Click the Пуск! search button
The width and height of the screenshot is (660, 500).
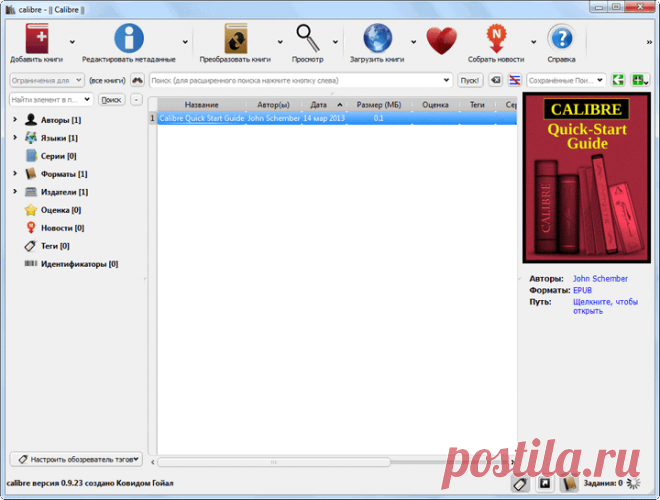(x=470, y=80)
